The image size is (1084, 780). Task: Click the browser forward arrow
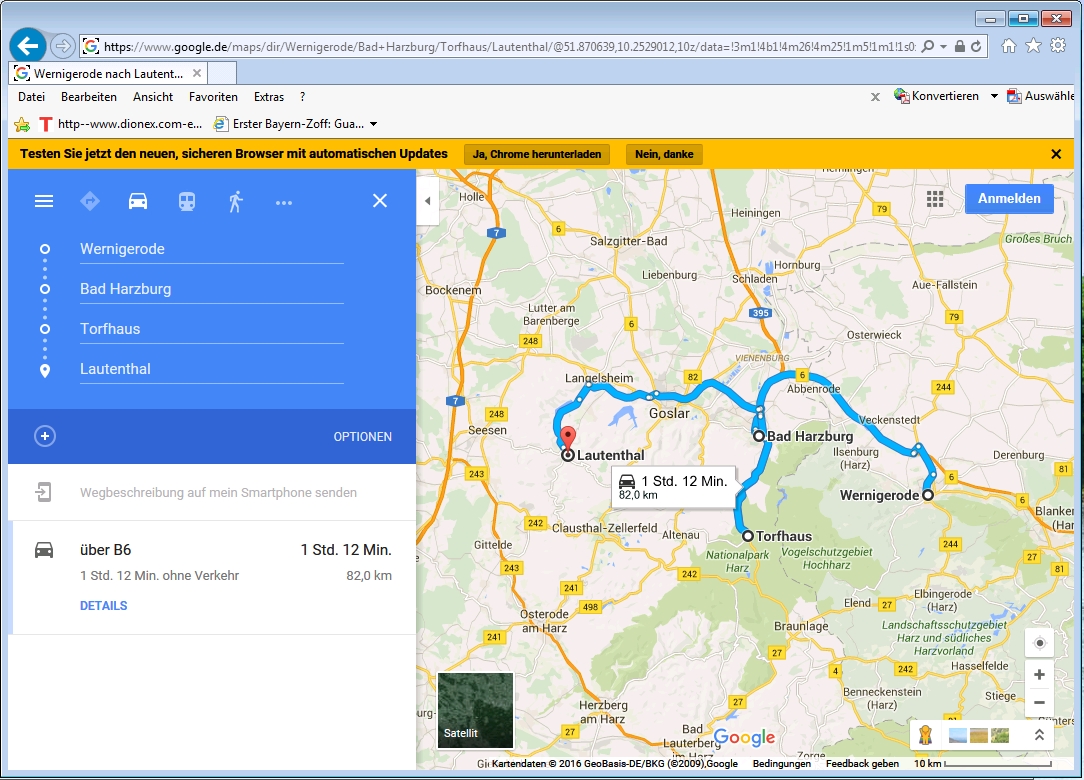[63, 46]
